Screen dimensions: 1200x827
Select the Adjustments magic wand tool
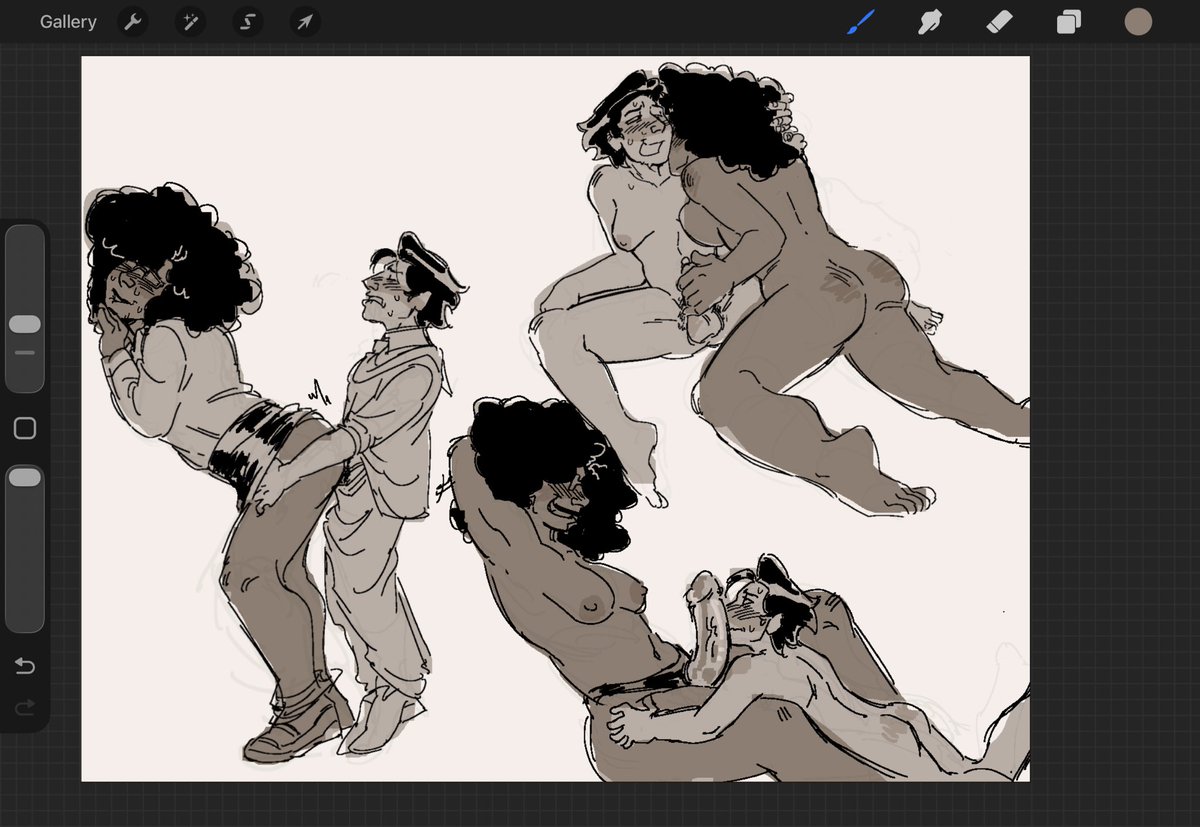pyautogui.click(x=190, y=21)
